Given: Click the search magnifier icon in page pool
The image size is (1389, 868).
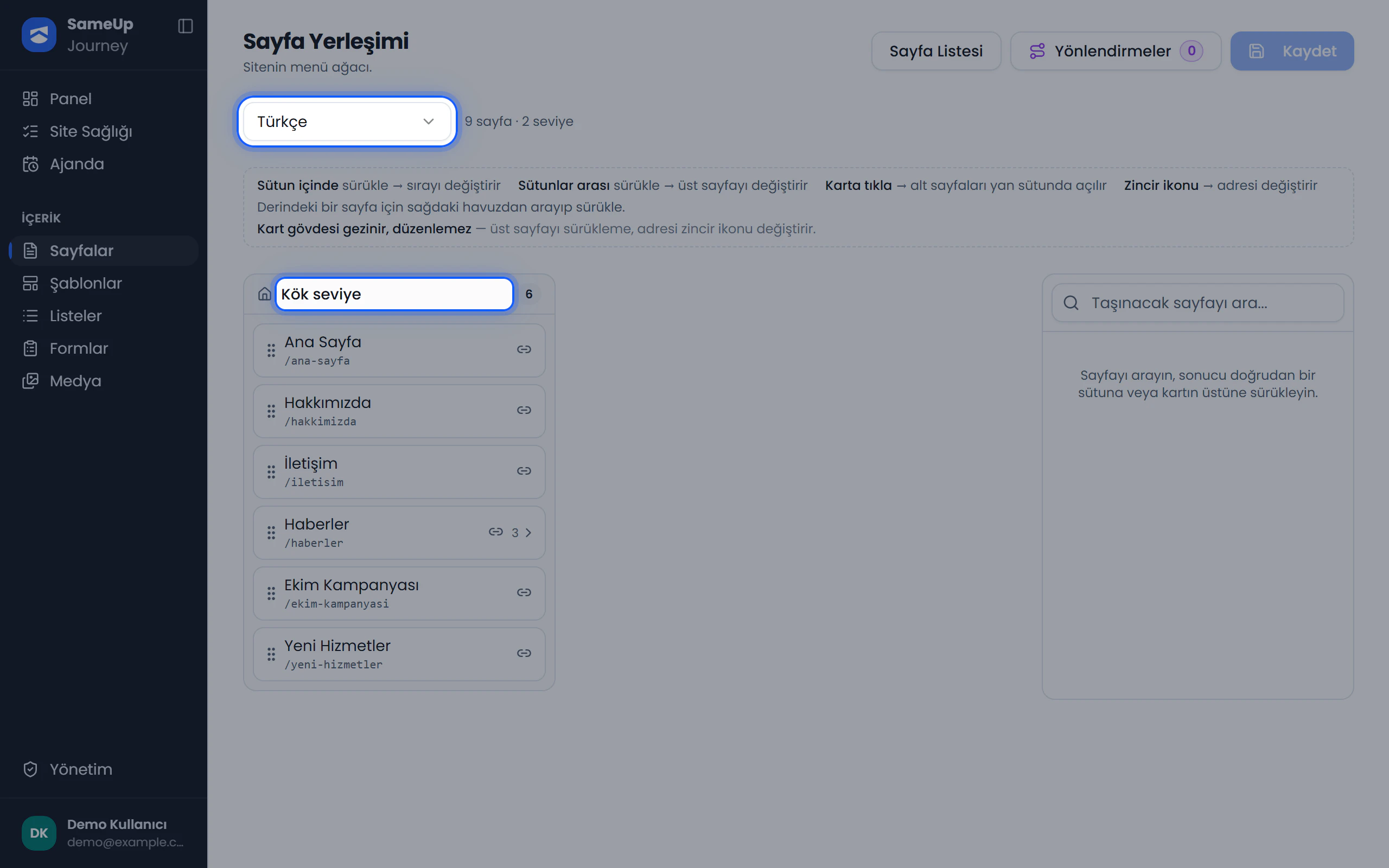Looking at the screenshot, I should 1071,303.
